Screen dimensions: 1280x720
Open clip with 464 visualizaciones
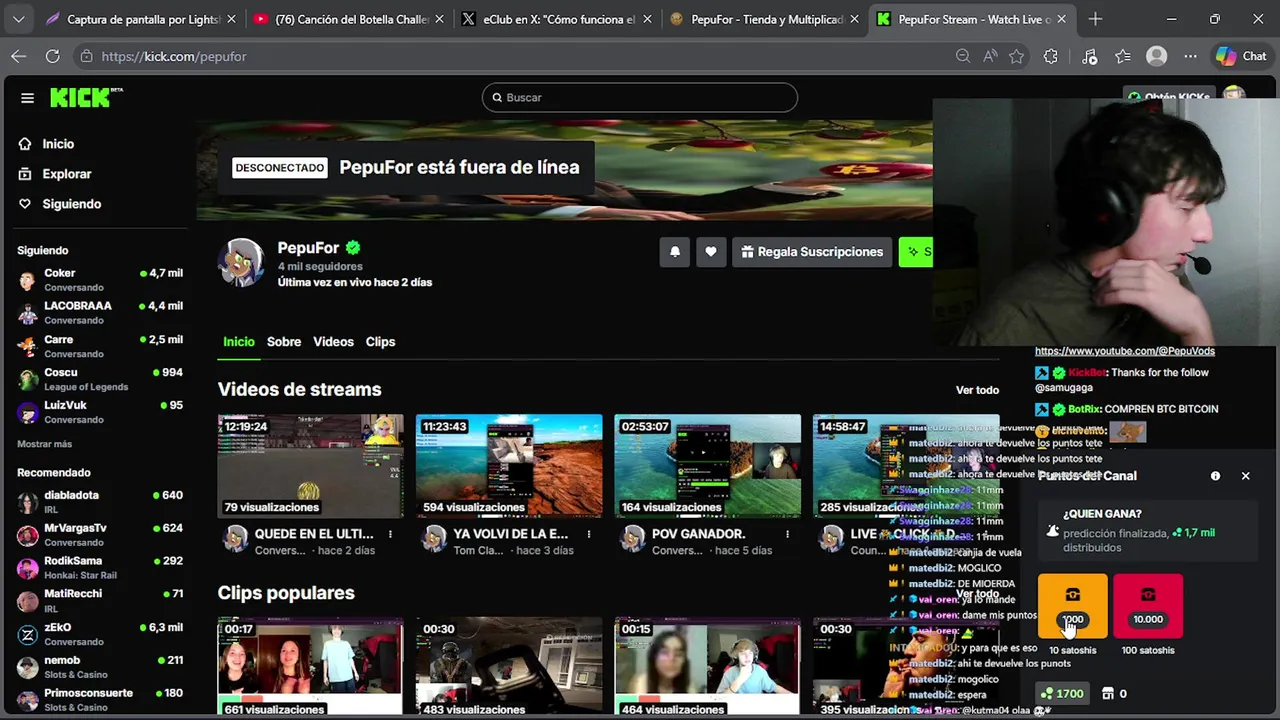[707, 667]
